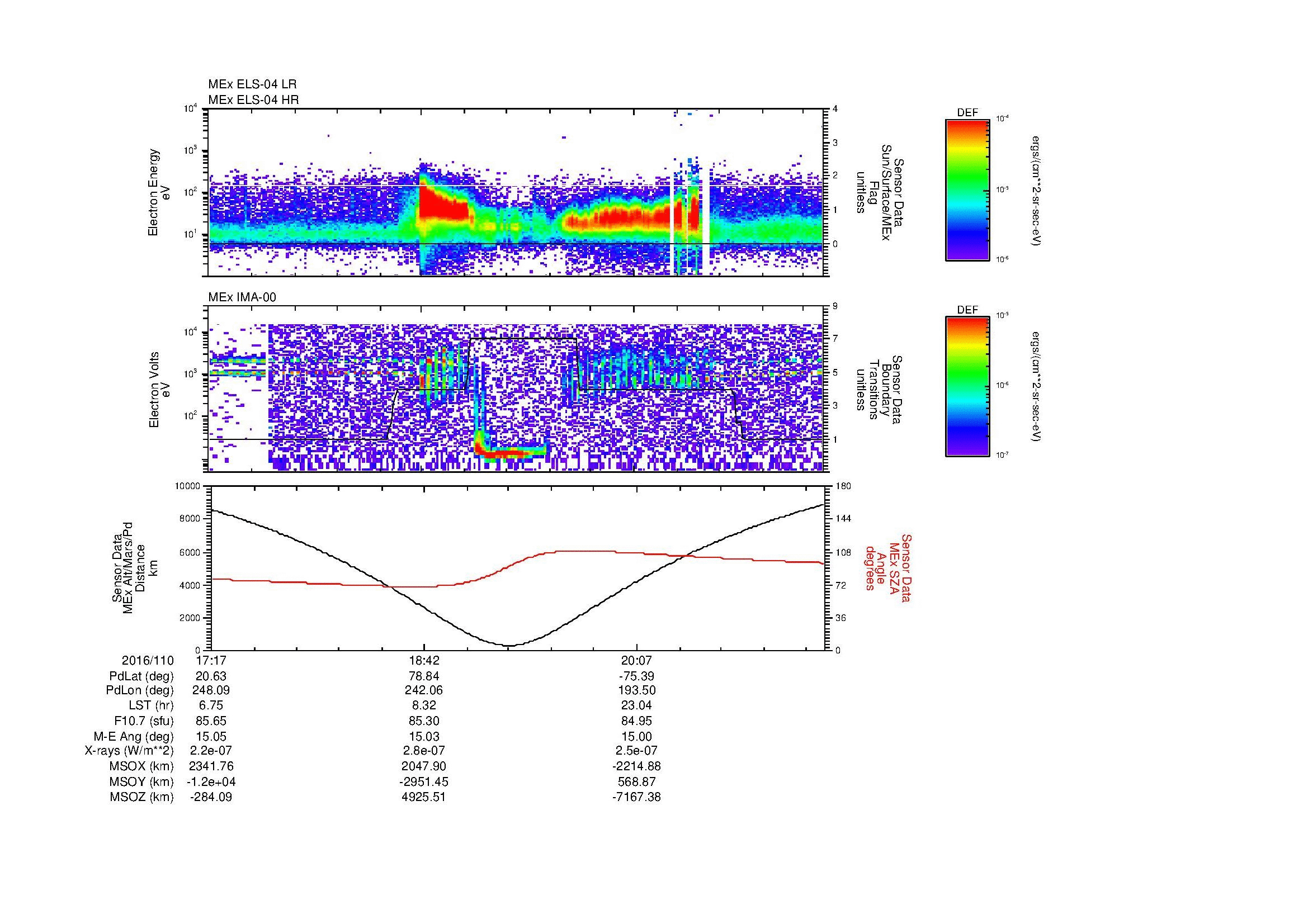Click the PdLon value '242.06'
This screenshot has height=924, width=1308.
pos(424,690)
